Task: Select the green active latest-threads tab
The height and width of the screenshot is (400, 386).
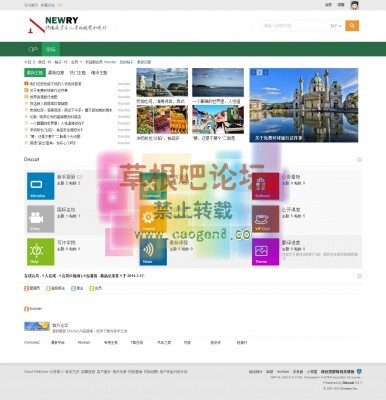Action: point(35,73)
